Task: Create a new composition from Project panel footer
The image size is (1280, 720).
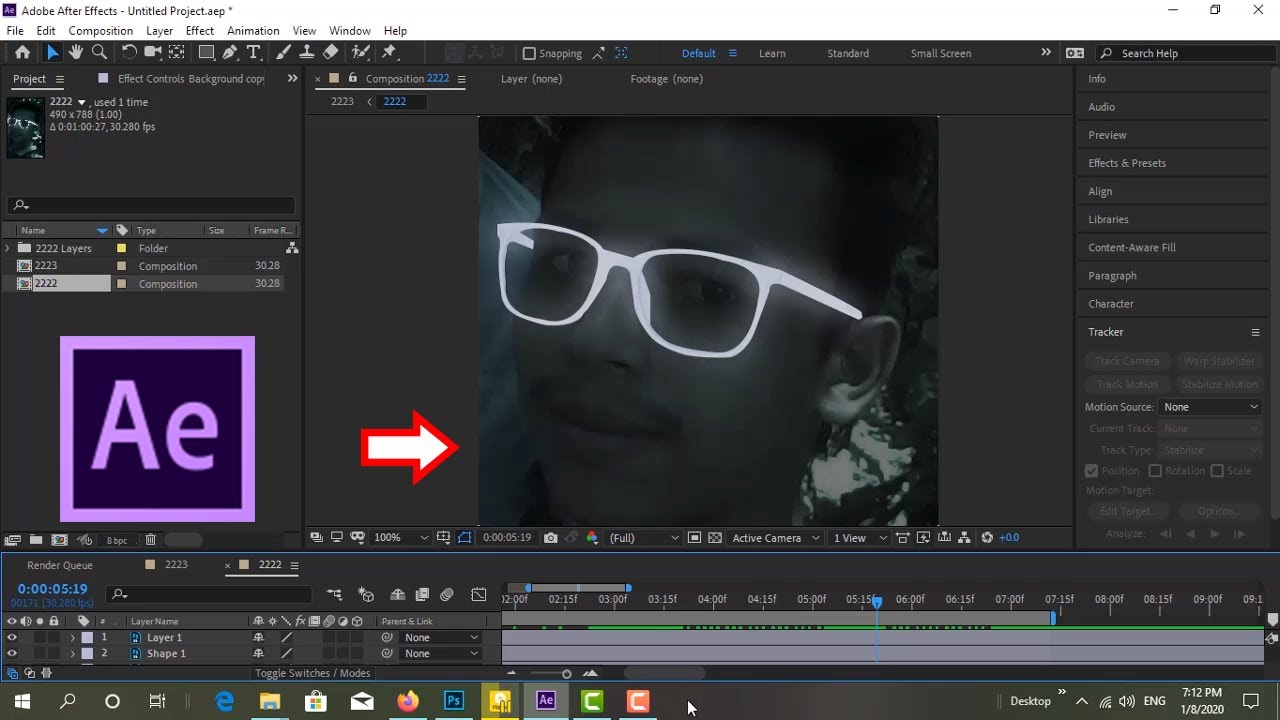Action: (59, 540)
